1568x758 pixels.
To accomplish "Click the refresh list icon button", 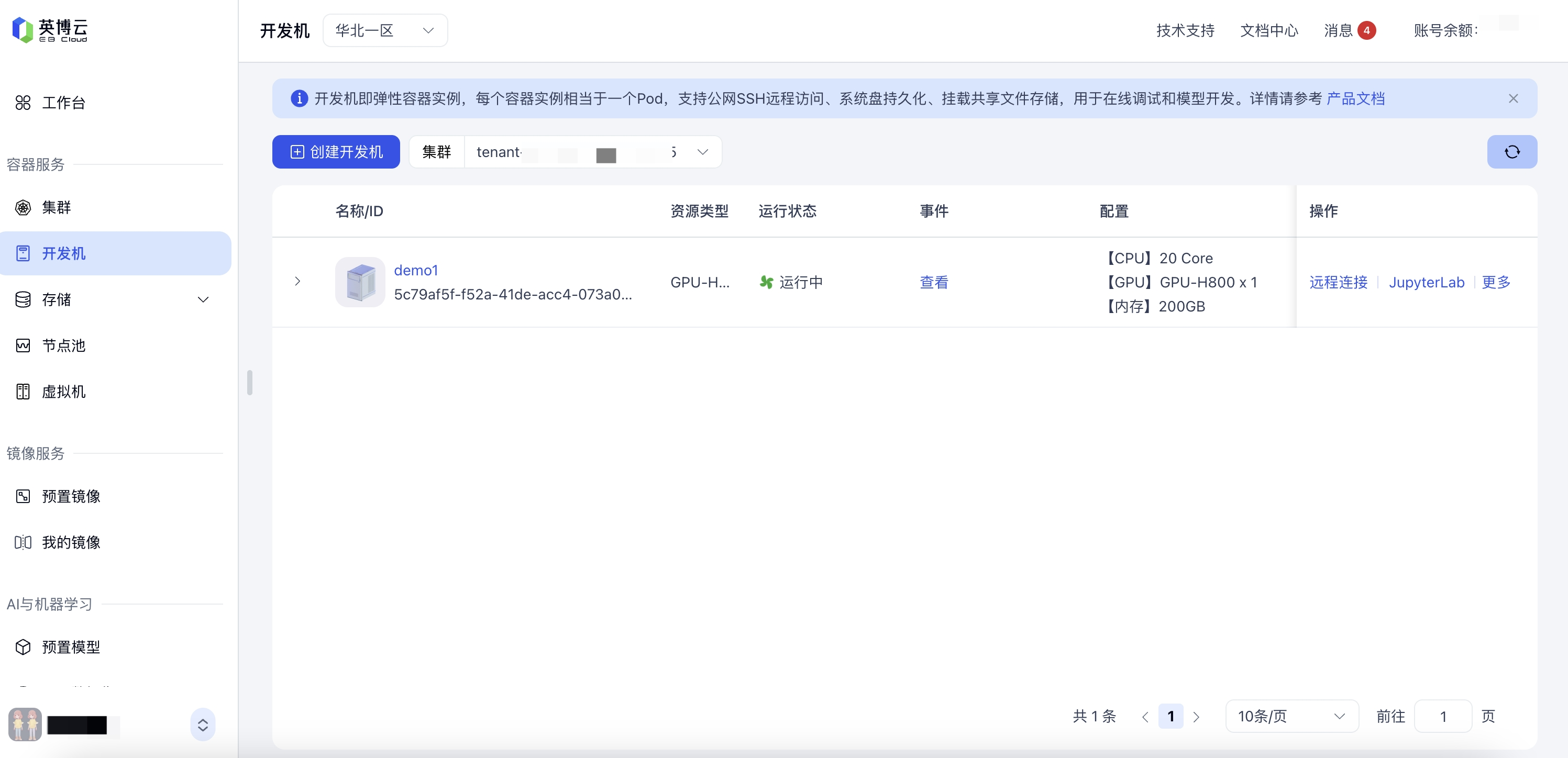I will click(x=1511, y=151).
